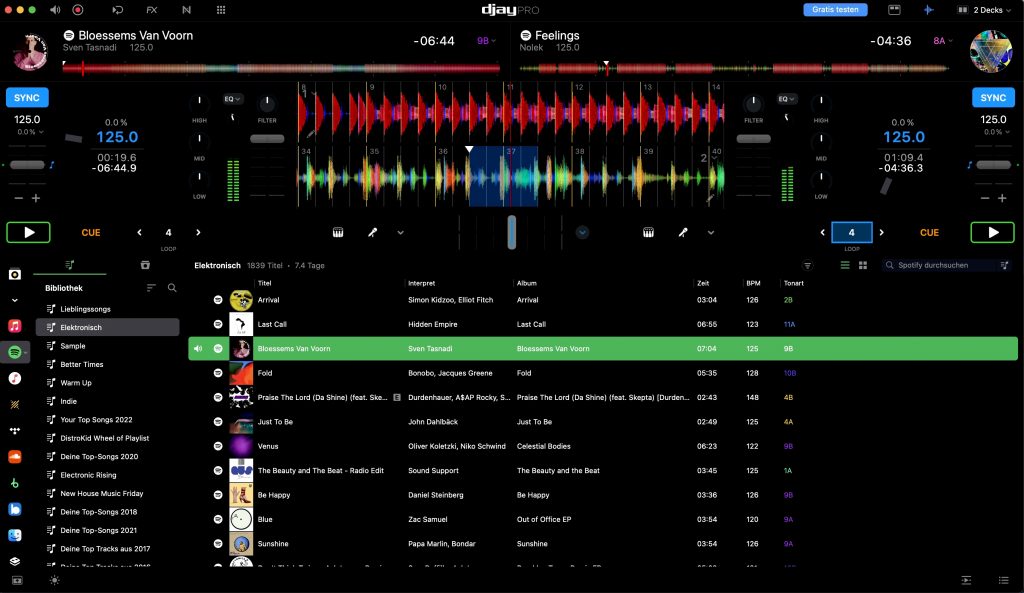Click the Gratis testen button

pyautogui.click(x=835, y=9)
